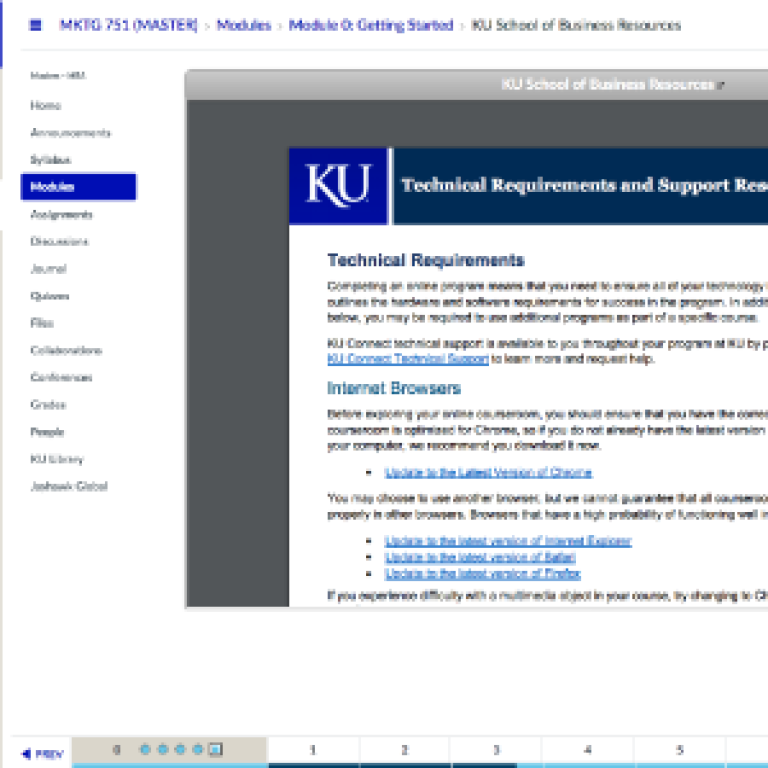Open Update to latest version of Firefox link
This screenshot has width=768, height=768.
point(482,574)
